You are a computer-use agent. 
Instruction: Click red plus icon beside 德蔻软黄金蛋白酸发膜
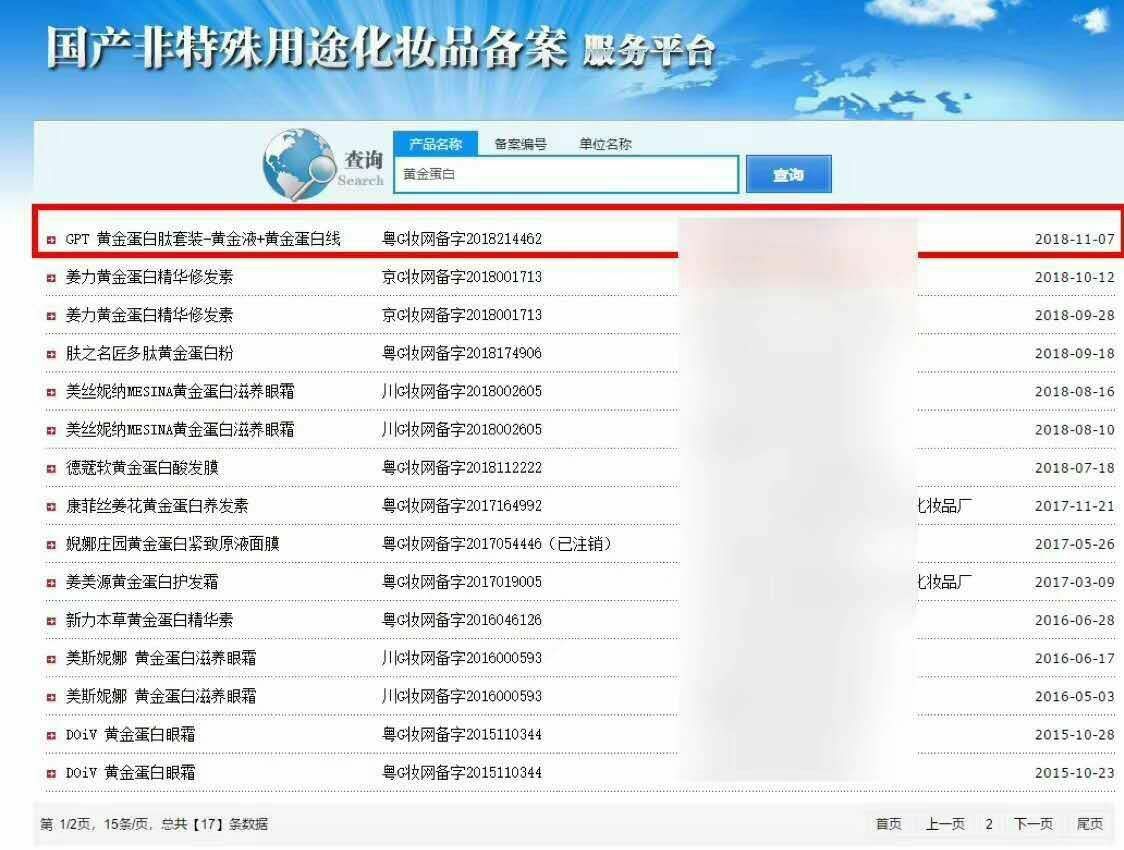(x=51, y=469)
